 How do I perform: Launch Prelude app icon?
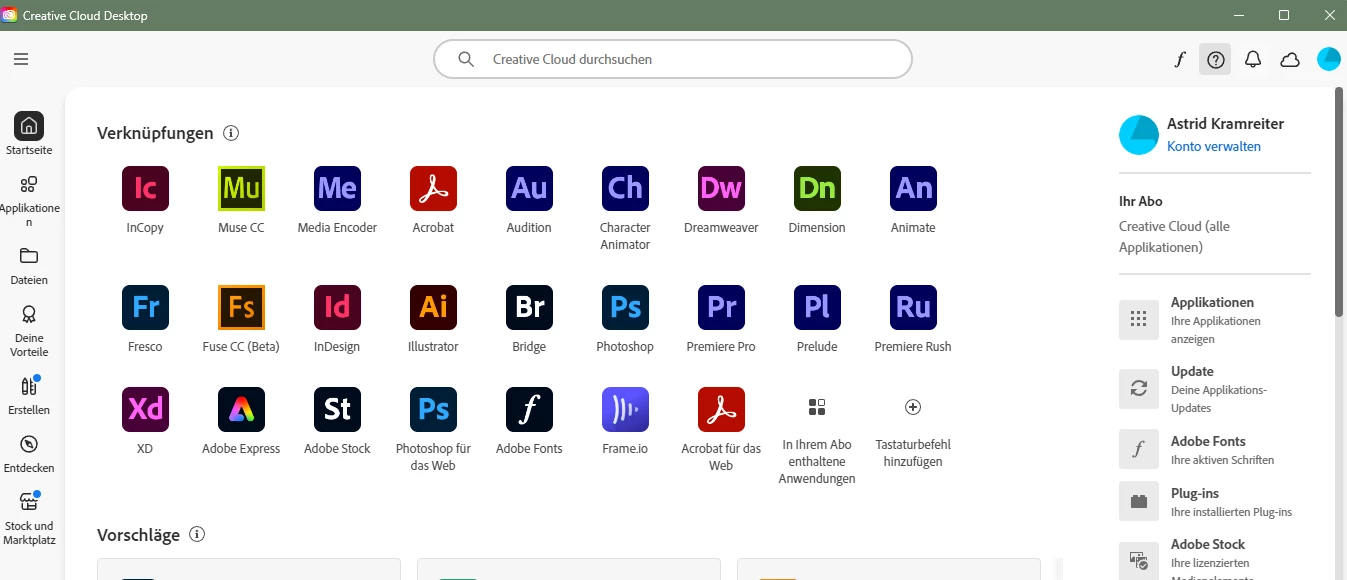point(817,307)
